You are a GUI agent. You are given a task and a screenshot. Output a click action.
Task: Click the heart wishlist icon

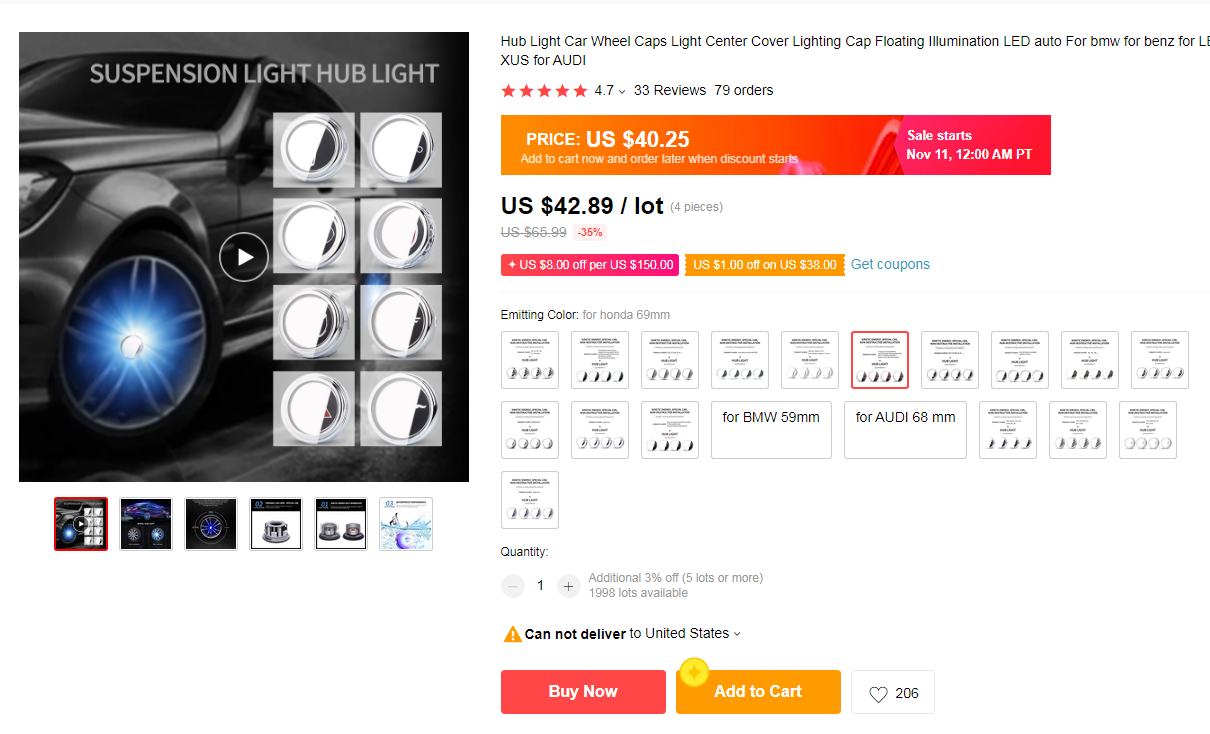click(x=878, y=694)
